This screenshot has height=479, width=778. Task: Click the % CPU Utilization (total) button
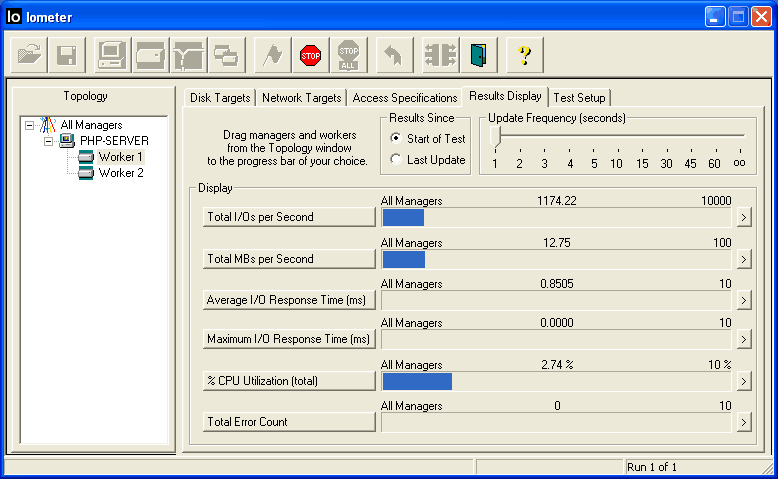pos(289,381)
